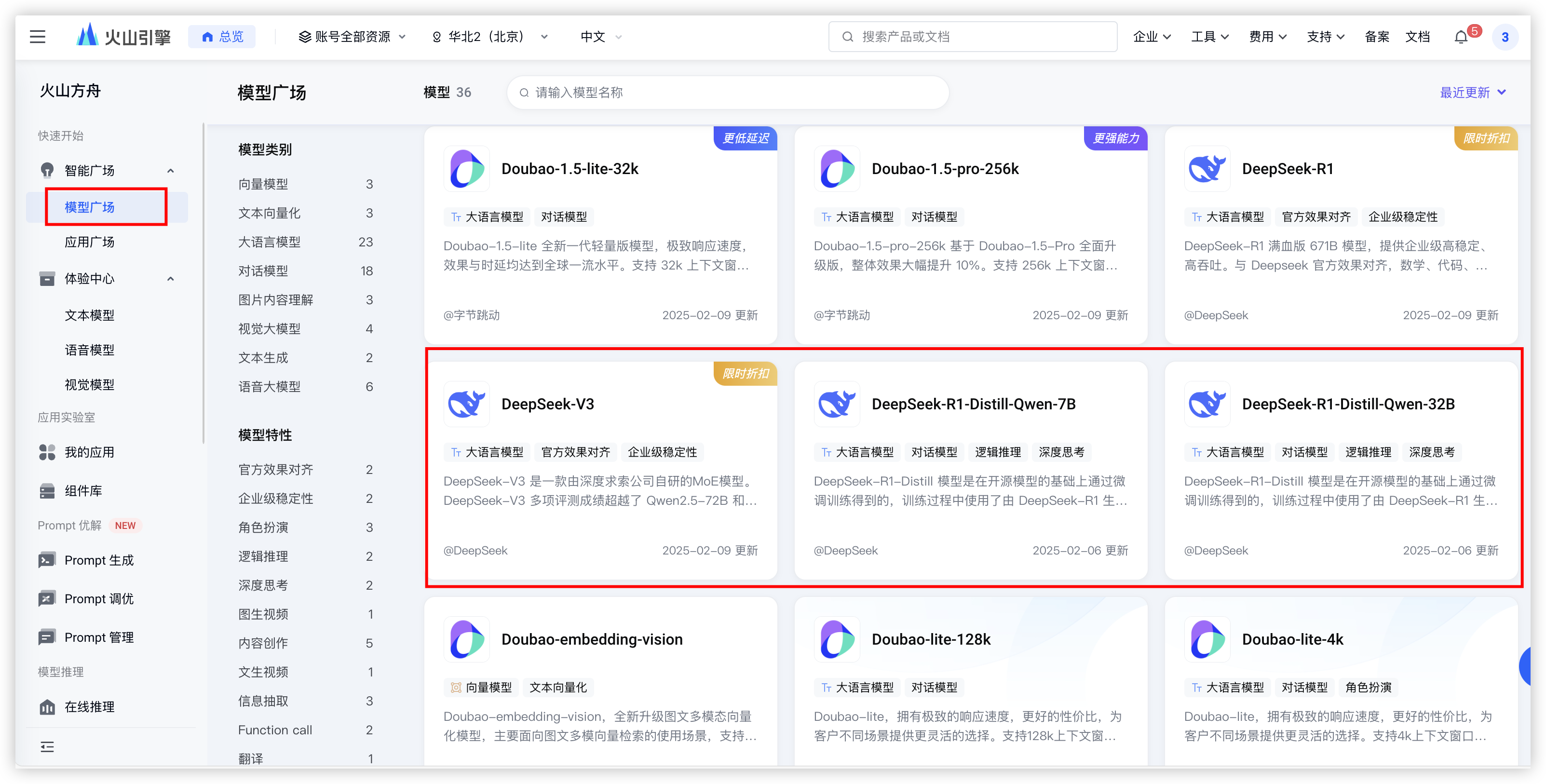Collapse the 智能广场 sidebar section
The width and height of the screenshot is (1546, 784).
point(170,171)
